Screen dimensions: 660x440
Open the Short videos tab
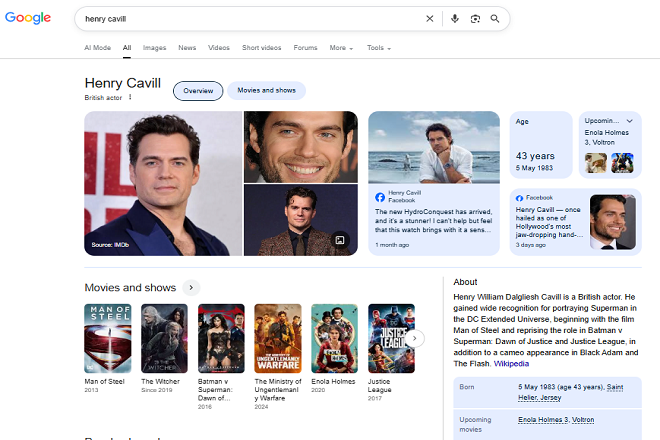point(261,48)
